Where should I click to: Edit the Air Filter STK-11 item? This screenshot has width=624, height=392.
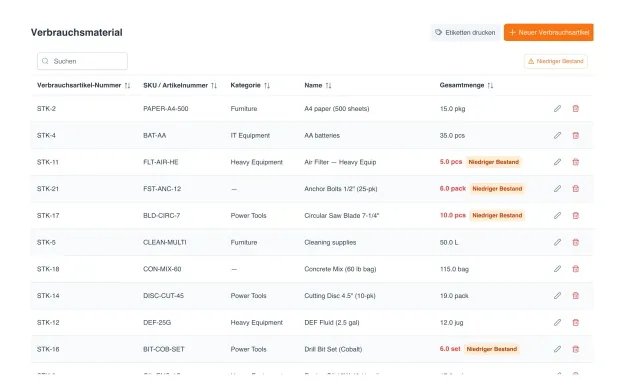pos(557,162)
